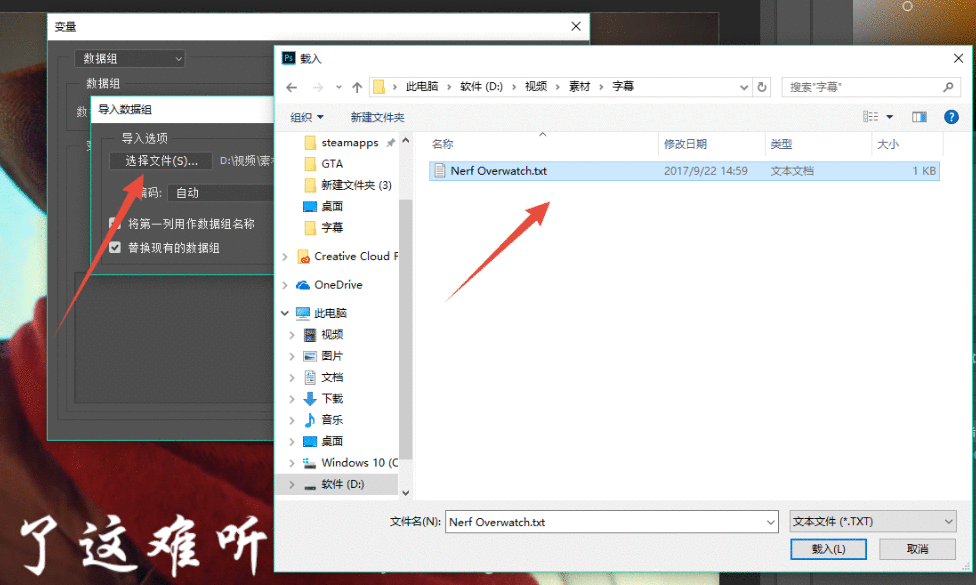This screenshot has width=976, height=585.
Task: Click the OneDrive icon in the sidebar
Action: click(304, 284)
